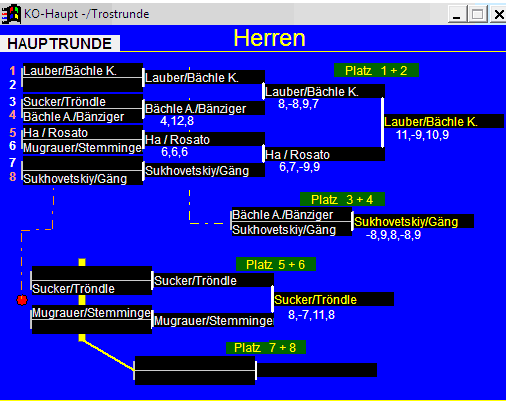
Task: Click the empty seed 2 slot
Action: (83, 85)
